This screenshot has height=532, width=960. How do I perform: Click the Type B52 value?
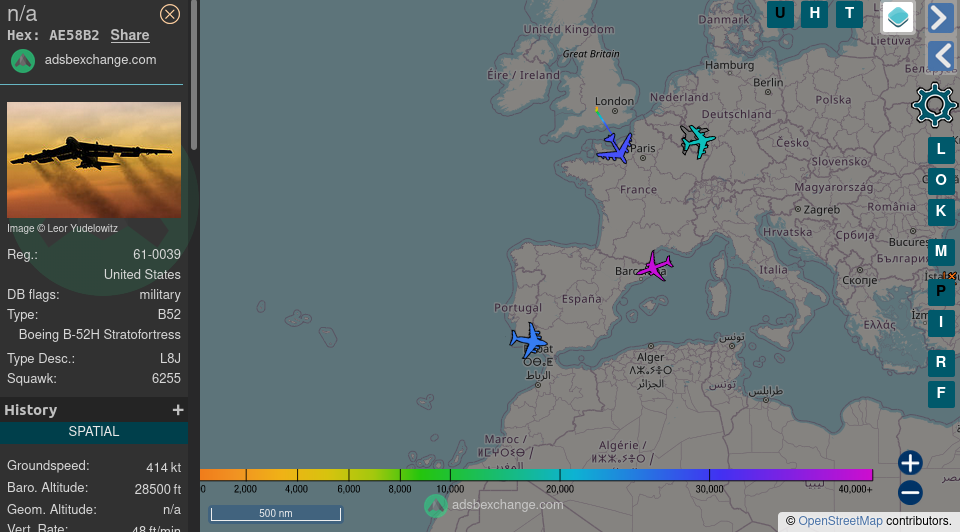tap(169, 315)
